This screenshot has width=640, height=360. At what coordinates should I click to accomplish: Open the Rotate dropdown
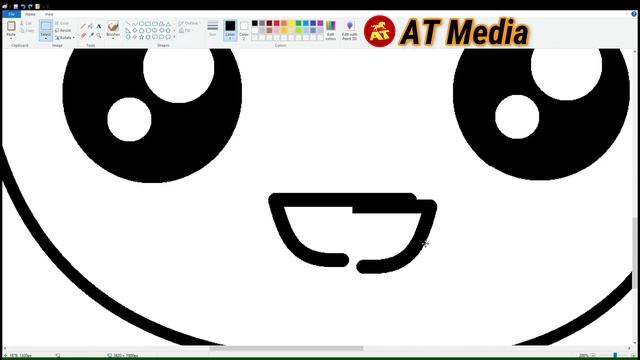click(65, 38)
